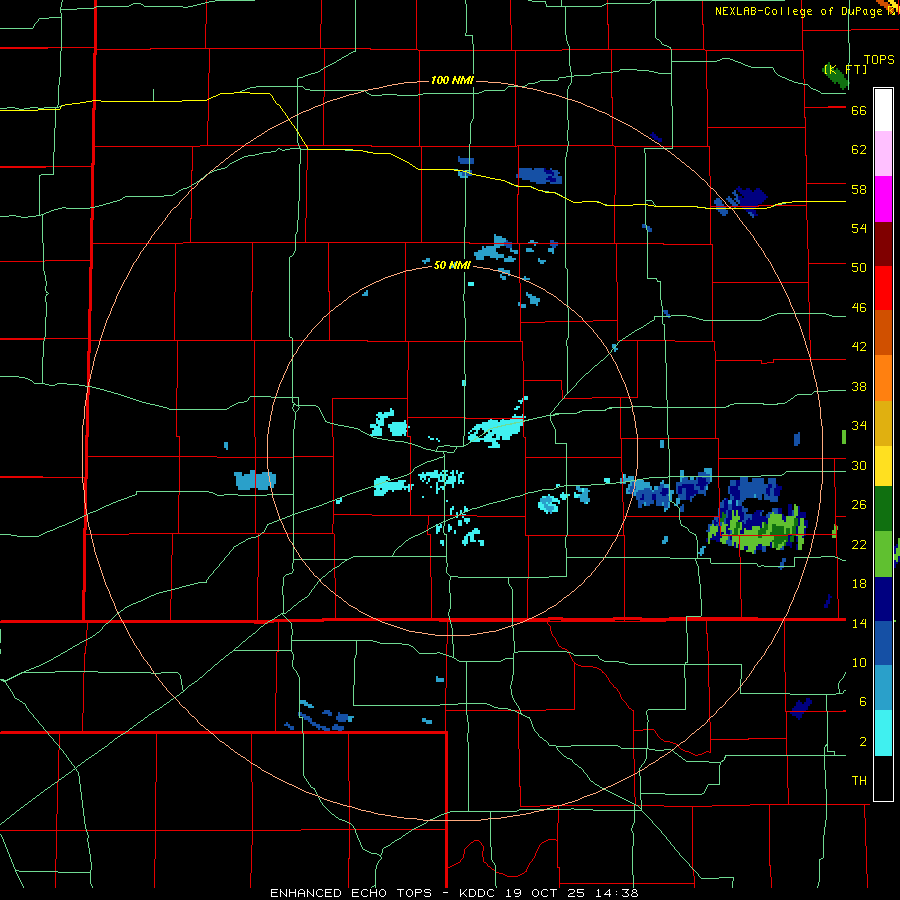Click the legend value 34
This screenshot has width=900, height=900.
pyautogui.click(x=859, y=426)
